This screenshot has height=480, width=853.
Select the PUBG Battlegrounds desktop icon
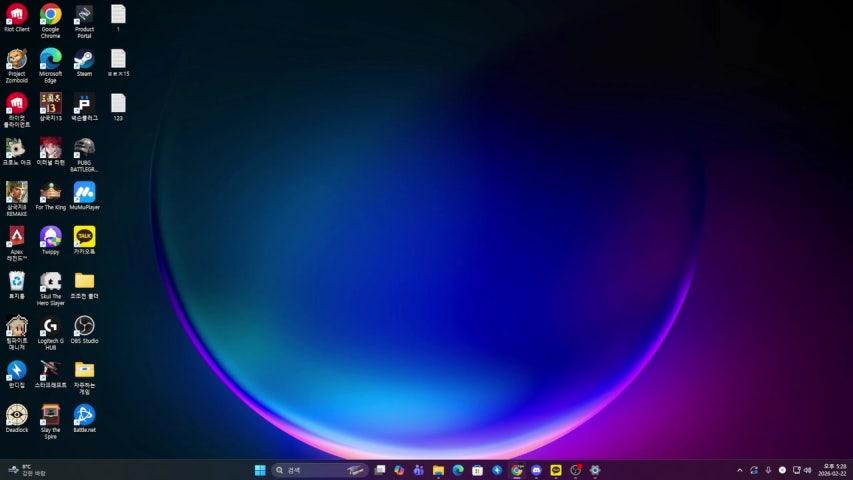[x=84, y=148]
